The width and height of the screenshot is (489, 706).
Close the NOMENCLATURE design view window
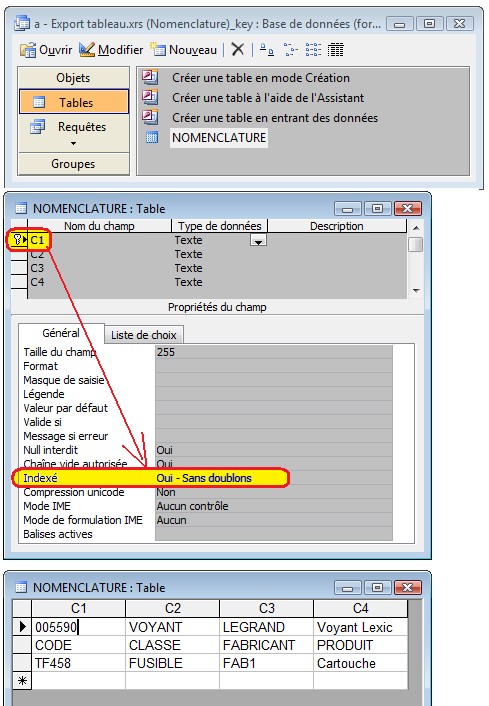[x=408, y=208]
